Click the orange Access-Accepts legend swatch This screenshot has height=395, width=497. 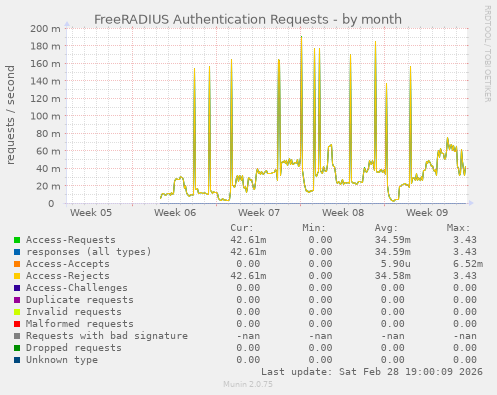(x=17, y=264)
